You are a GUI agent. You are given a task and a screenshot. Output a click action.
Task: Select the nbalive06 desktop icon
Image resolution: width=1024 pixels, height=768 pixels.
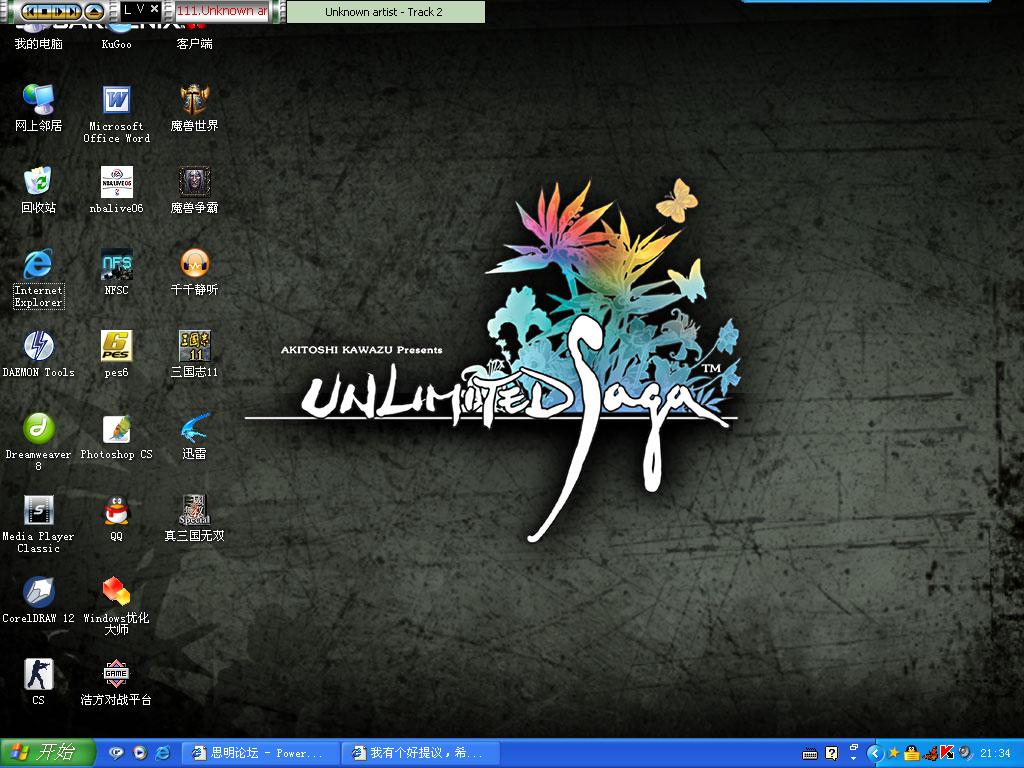[116, 189]
